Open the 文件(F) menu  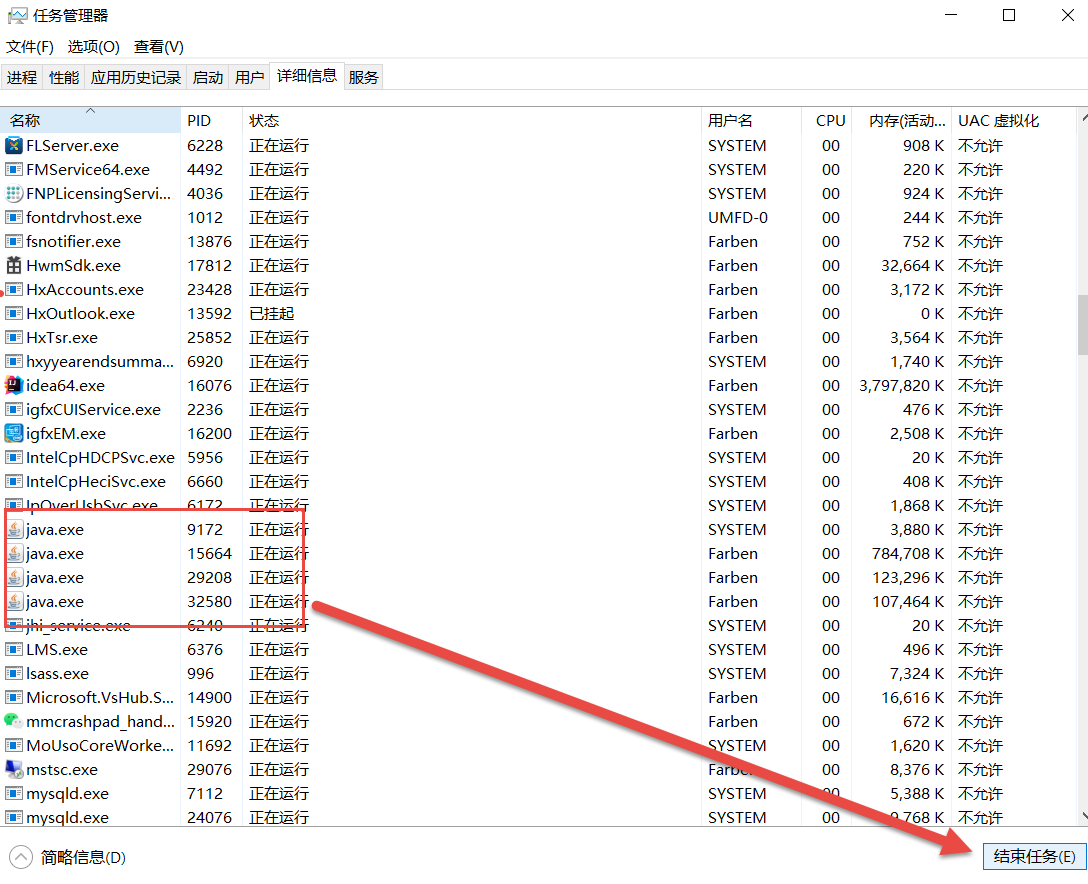(30, 47)
